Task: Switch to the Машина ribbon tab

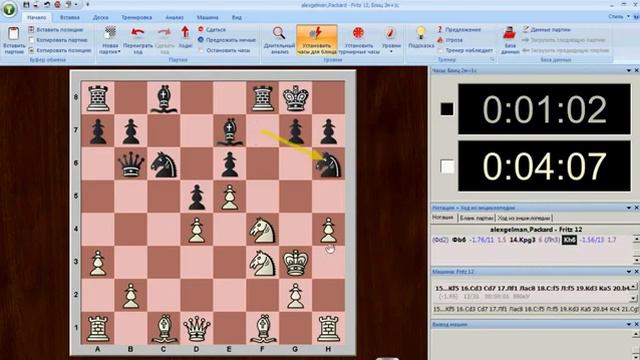Action: (207, 18)
